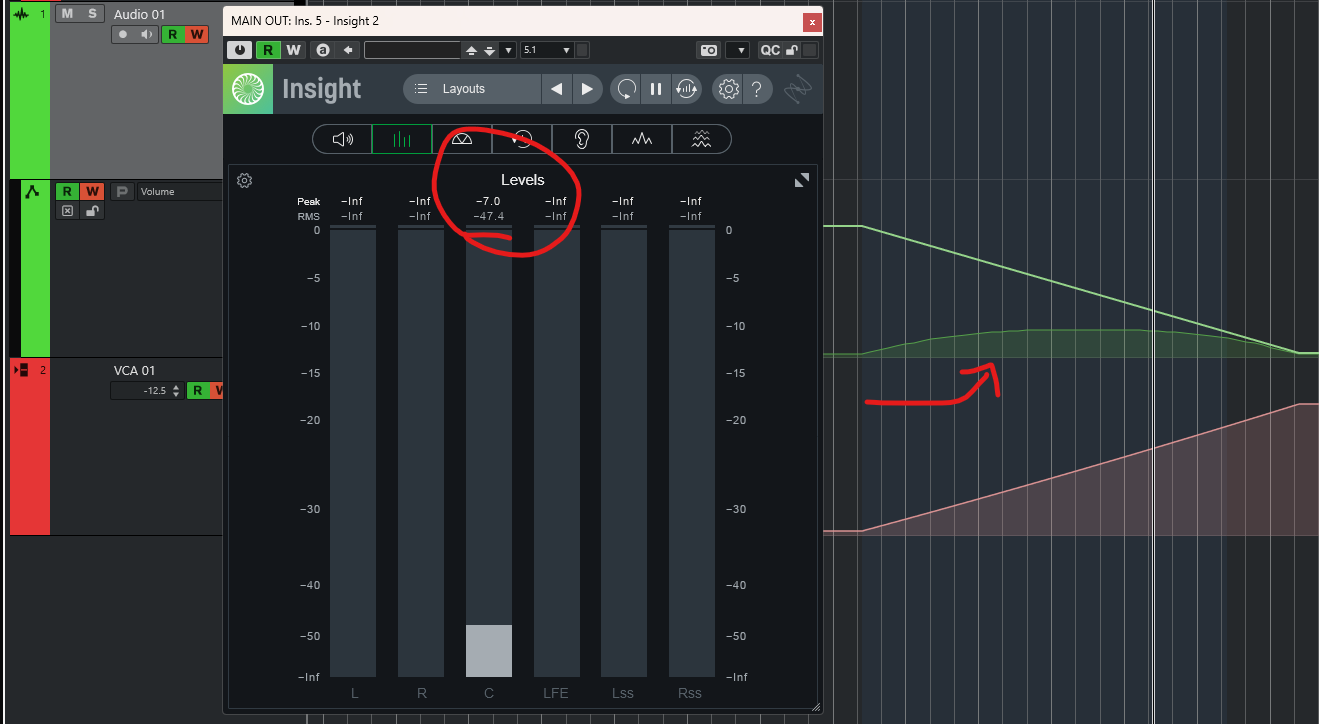Image resolution: width=1319 pixels, height=724 pixels.
Task: Pause the Insight meters
Action: click(656, 89)
